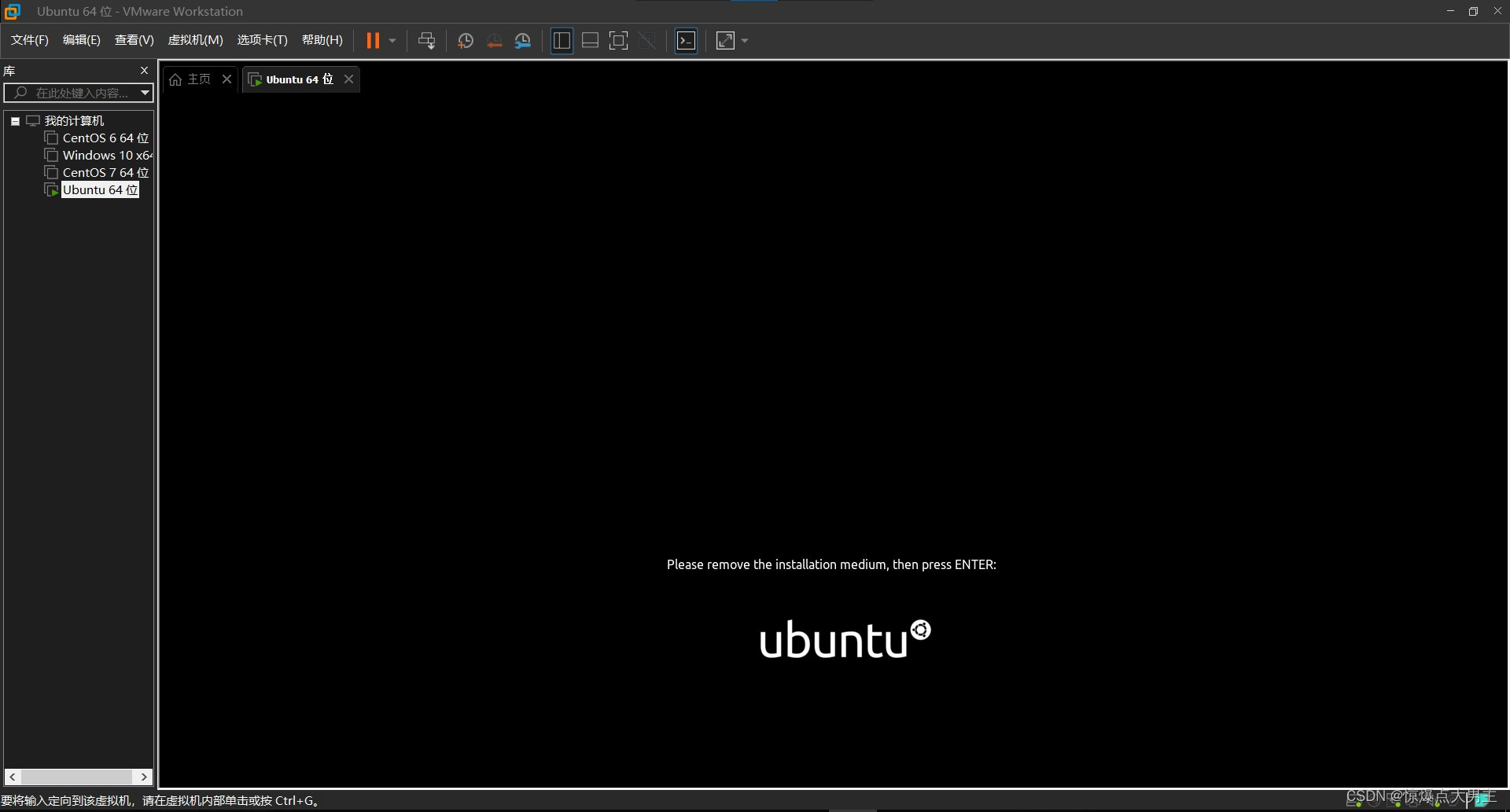The image size is (1510, 812).
Task: Open the 帮助(H) menu
Action: point(322,40)
